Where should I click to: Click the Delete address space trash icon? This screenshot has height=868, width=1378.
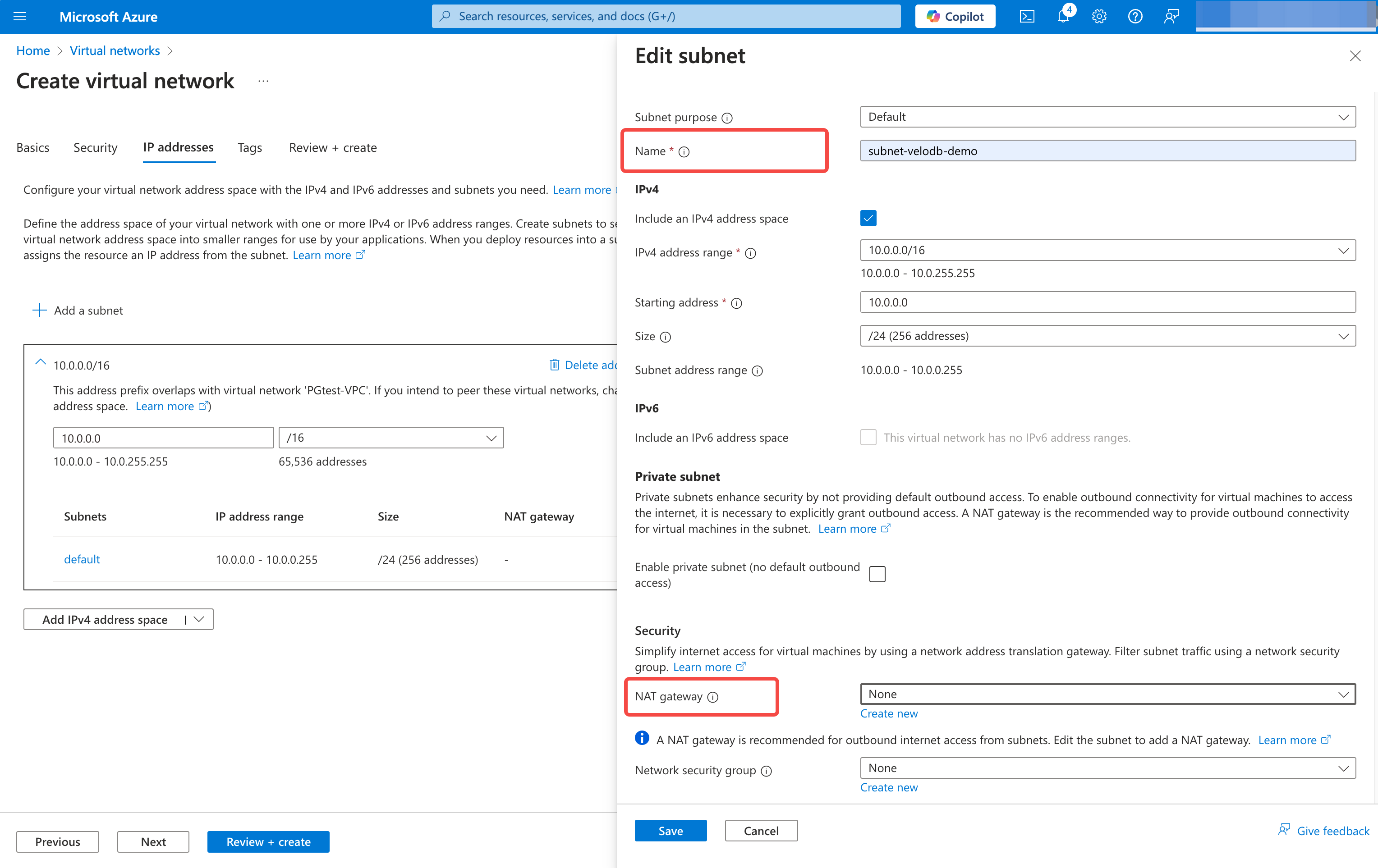pos(554,365)
